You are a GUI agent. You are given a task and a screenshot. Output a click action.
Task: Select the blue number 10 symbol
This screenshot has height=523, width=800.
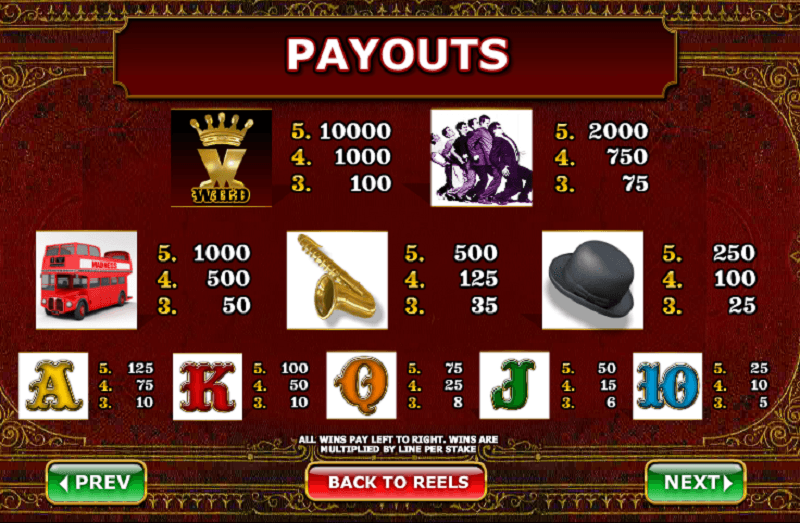(x=667, y=386)
